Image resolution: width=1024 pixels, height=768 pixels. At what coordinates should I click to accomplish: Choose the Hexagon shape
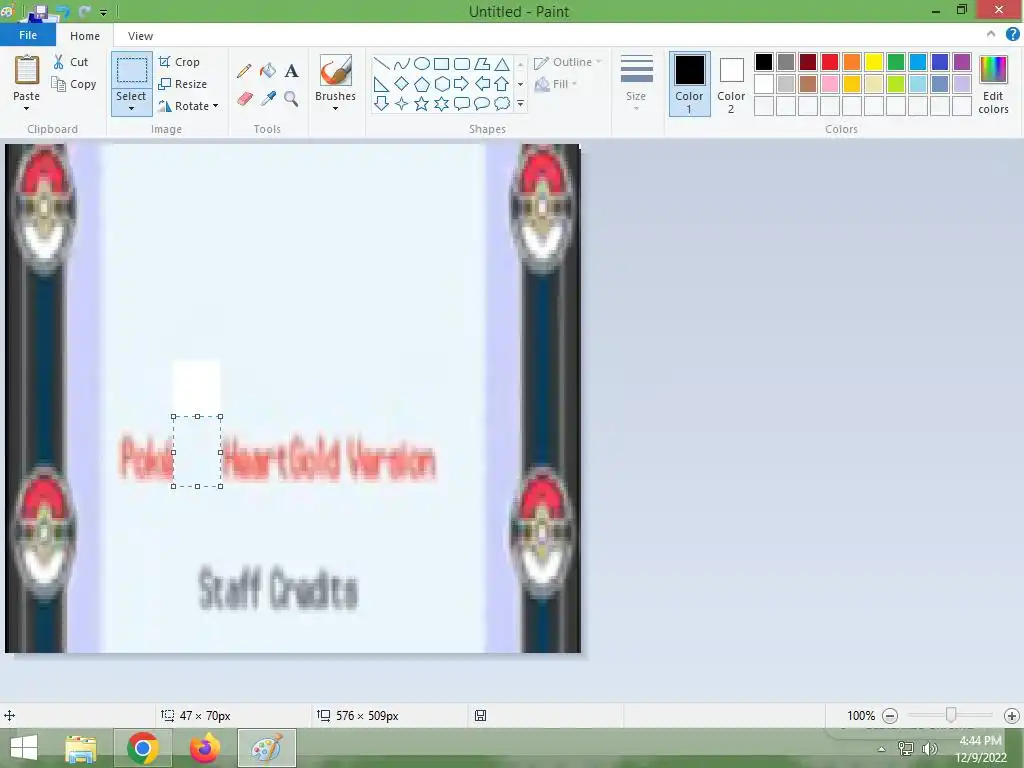pos(441,84)
